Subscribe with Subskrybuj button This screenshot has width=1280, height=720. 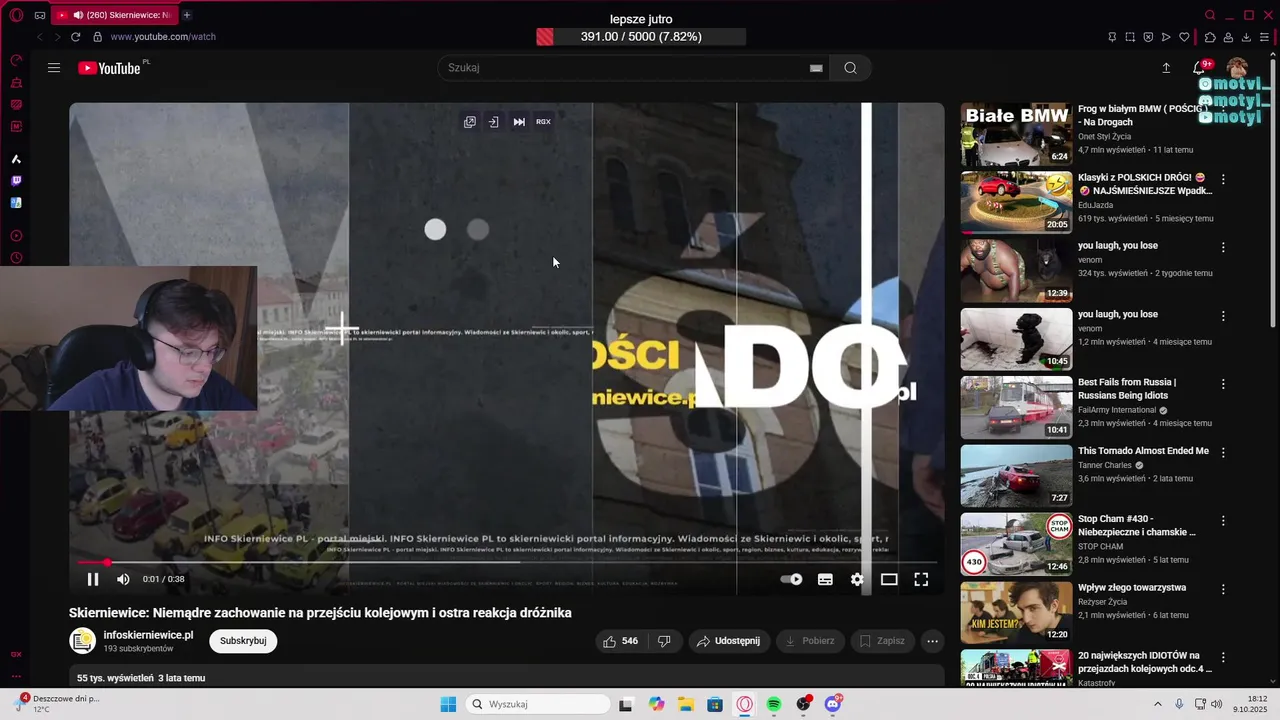click(243, 641)
